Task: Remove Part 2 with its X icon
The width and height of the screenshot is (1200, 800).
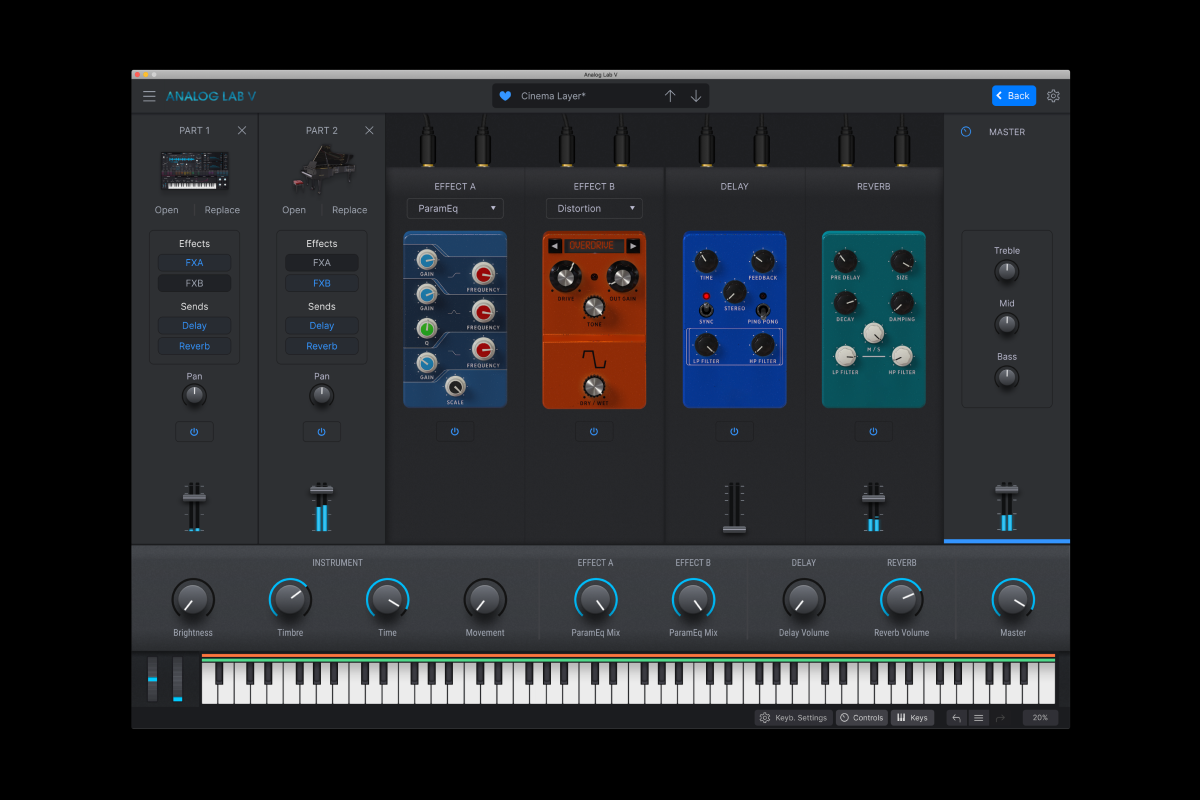Action: (x=369, y=130)
